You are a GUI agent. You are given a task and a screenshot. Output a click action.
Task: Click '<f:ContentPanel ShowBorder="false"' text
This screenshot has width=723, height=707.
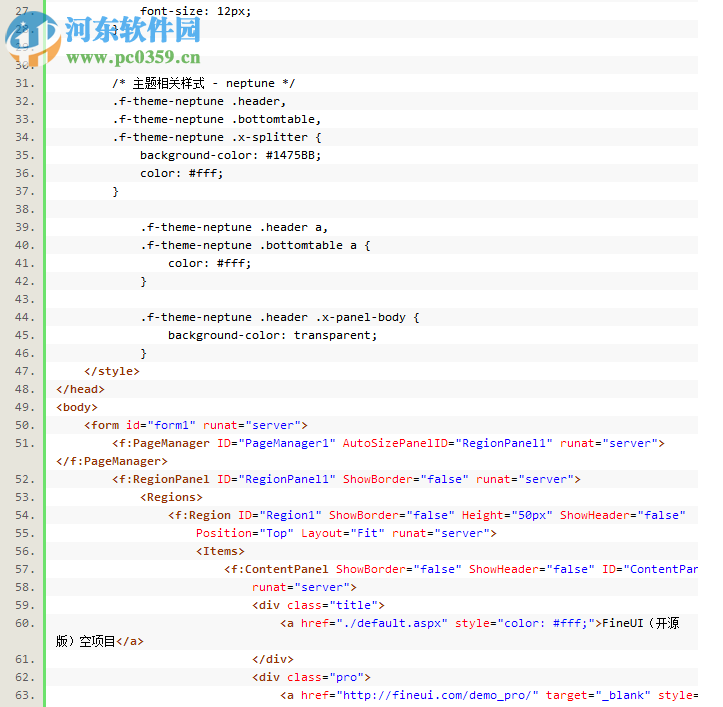tap(343, 569)
